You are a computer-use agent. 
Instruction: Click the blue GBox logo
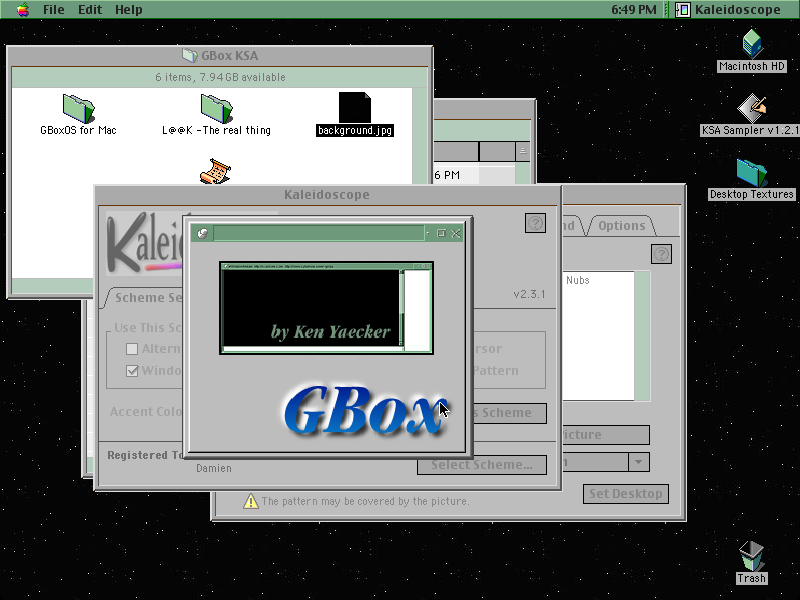[365, 410]
